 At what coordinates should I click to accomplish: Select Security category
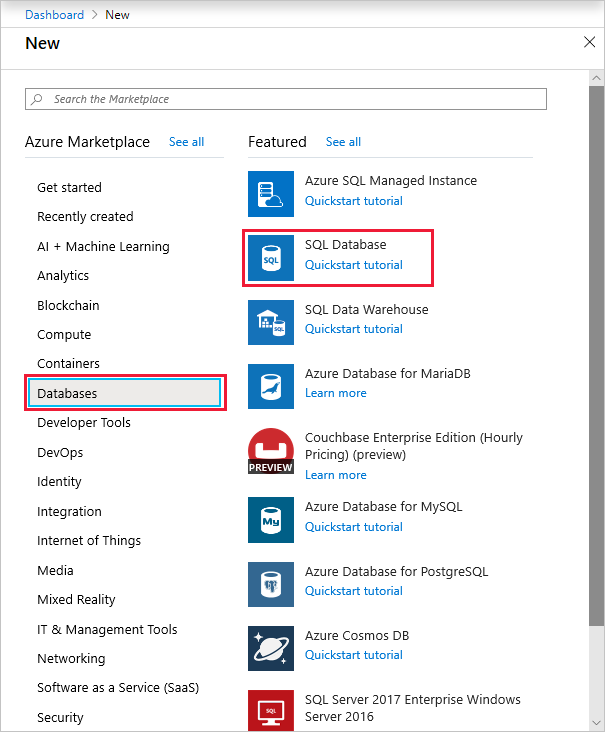coord(60,717)
